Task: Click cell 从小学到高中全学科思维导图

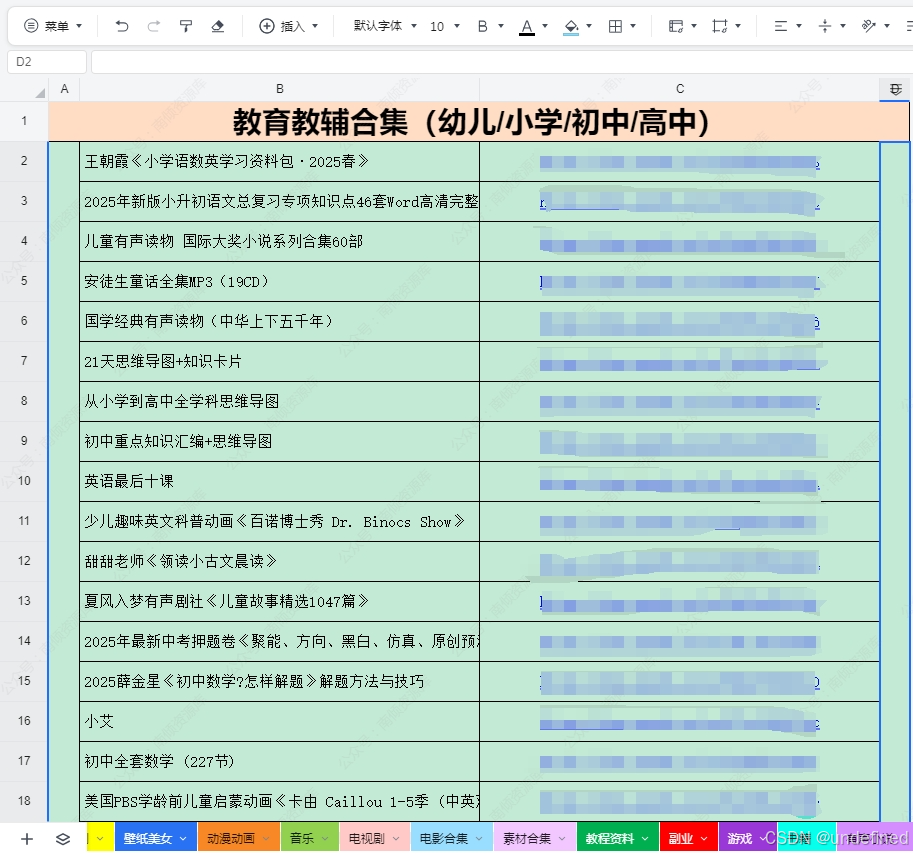Action: click(279, 402)
